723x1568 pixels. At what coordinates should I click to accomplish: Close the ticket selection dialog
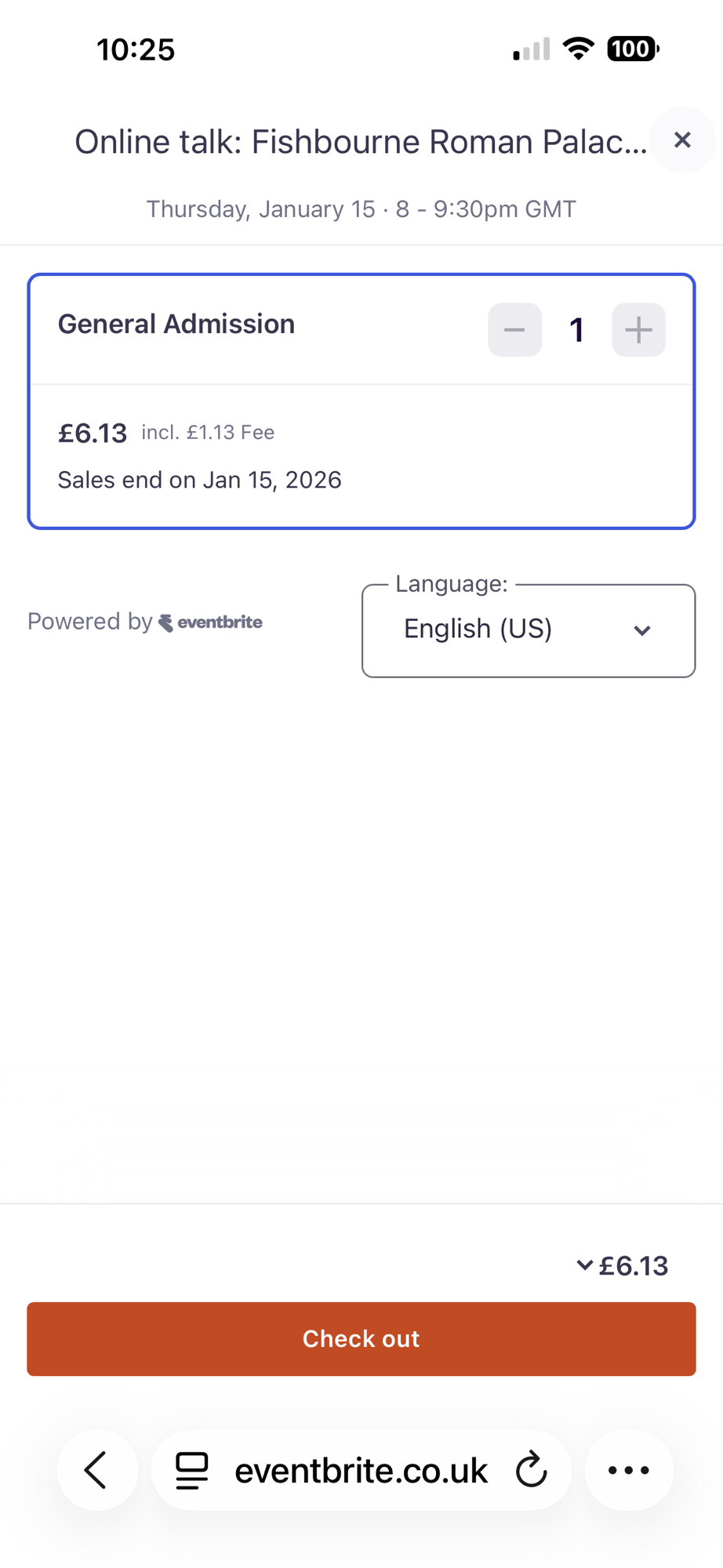tap(682, 140)
